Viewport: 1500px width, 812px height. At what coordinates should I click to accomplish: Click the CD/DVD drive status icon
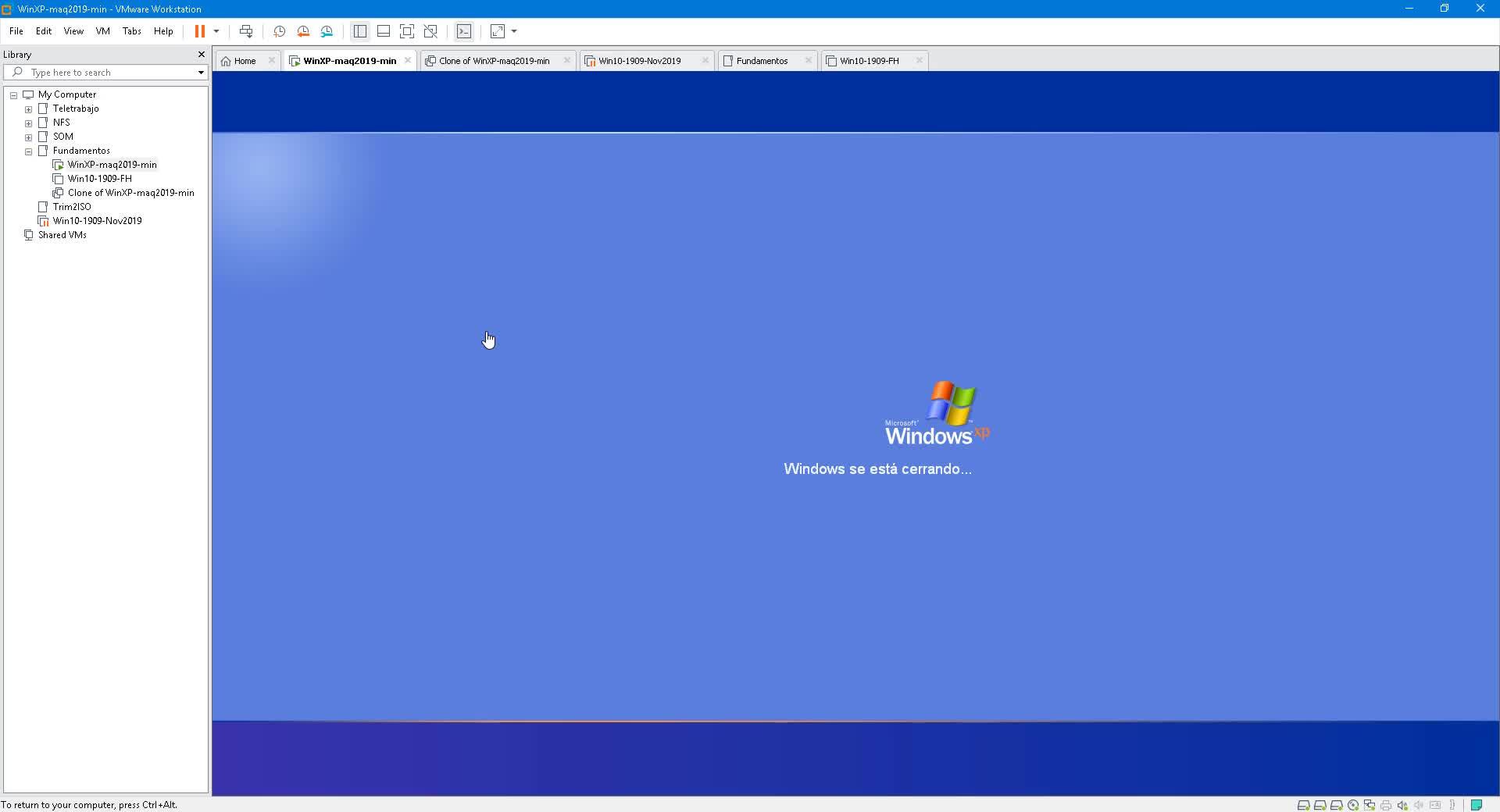point(1353,805)
